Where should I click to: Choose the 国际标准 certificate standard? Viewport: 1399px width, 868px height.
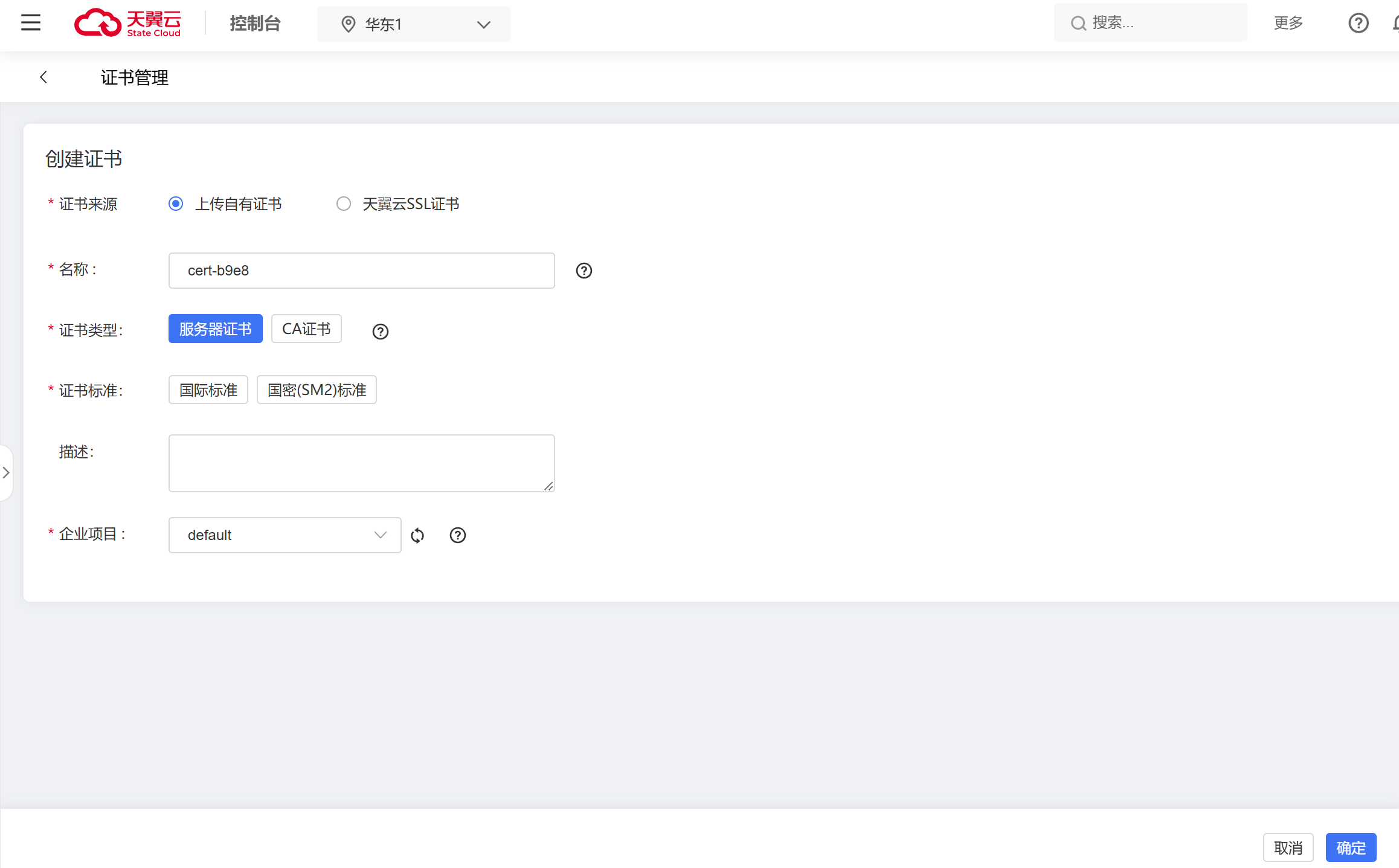[208, 390]
